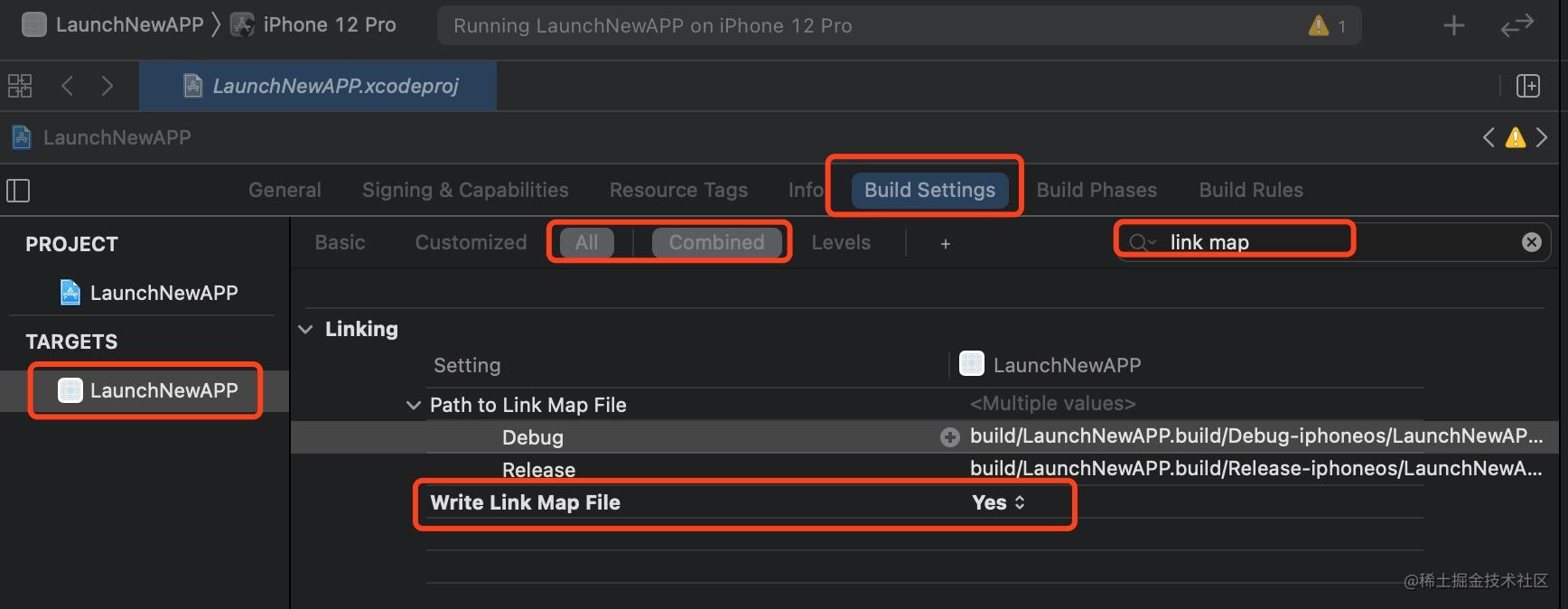The image size is (1568, 609).
Task: Click the plus button in the top toolbar
Action: point(1454,25)
